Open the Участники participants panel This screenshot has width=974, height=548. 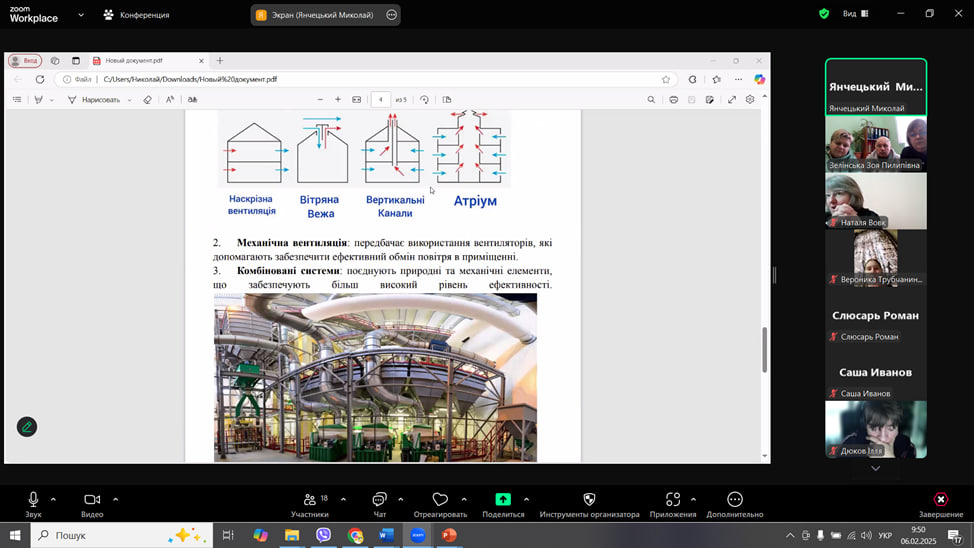pos(310,500)
